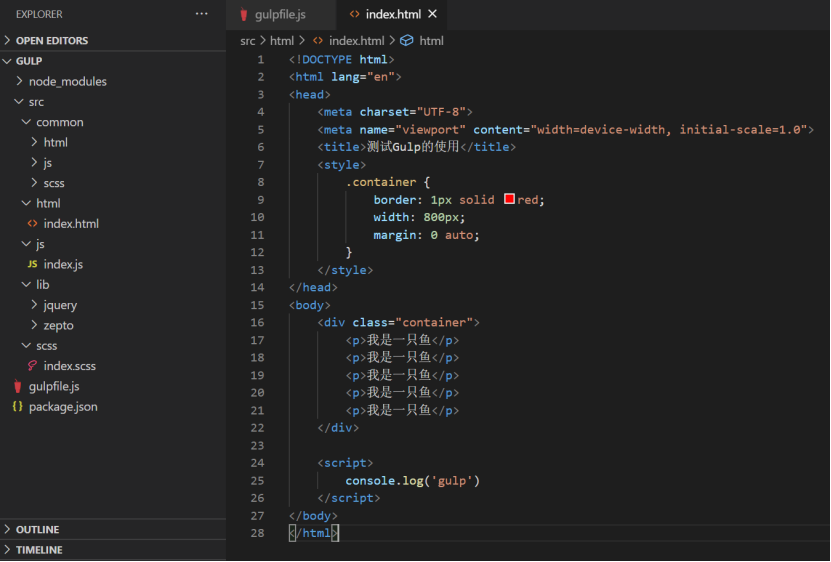Open package.json in the file tree

click(x=113, y=407)
